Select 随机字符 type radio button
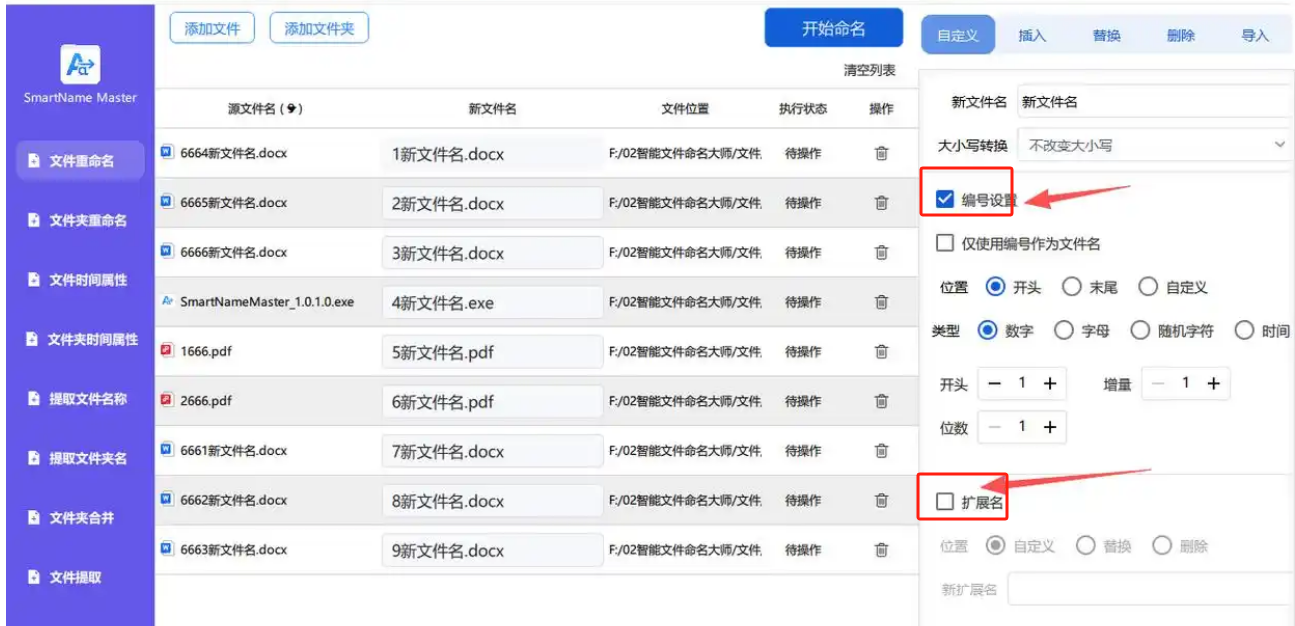Viewport: 1295px width, 626px height. click(1140, 330)
